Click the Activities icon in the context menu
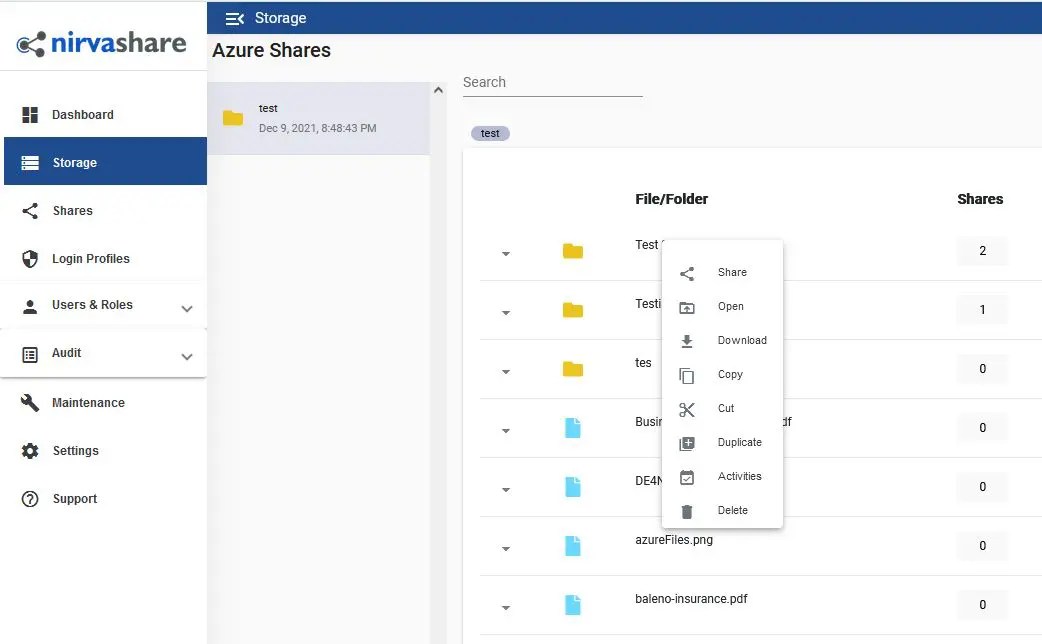The width and height of the screenshot is (1042, 644). click(x=687, y=476)
